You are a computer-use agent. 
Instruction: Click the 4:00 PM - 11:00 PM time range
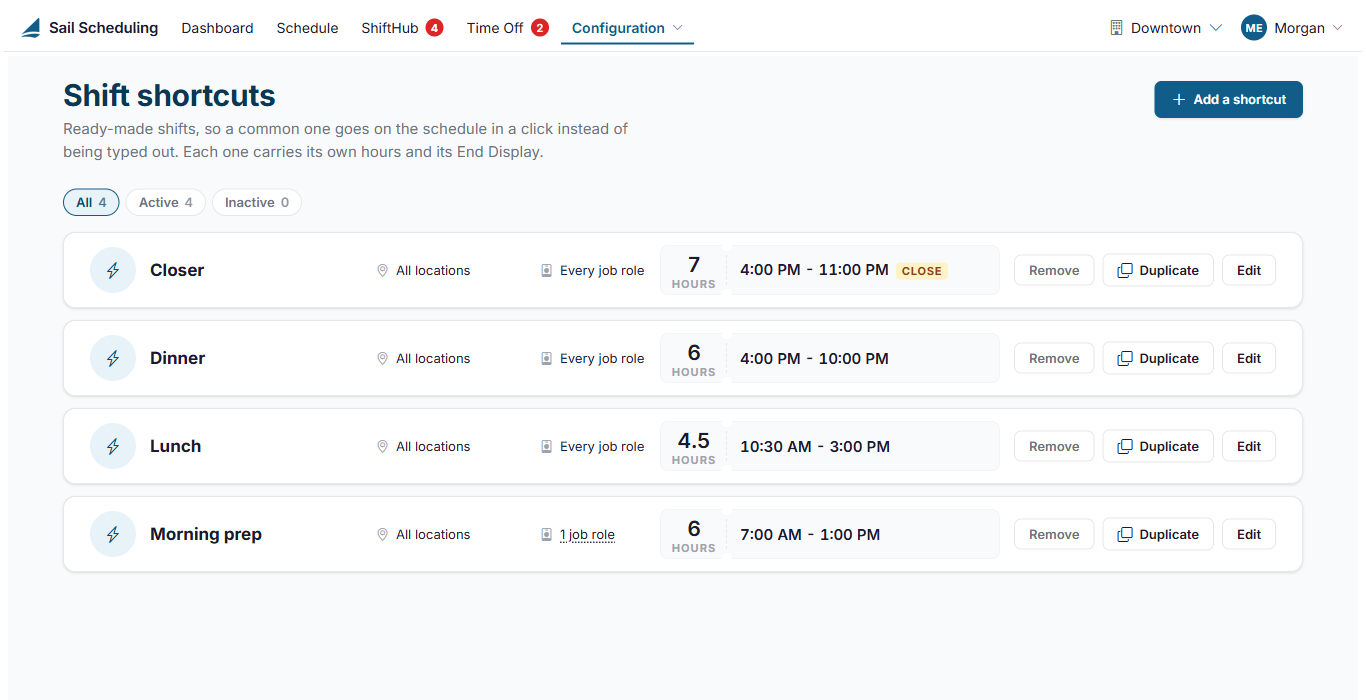tap(814, 270)
